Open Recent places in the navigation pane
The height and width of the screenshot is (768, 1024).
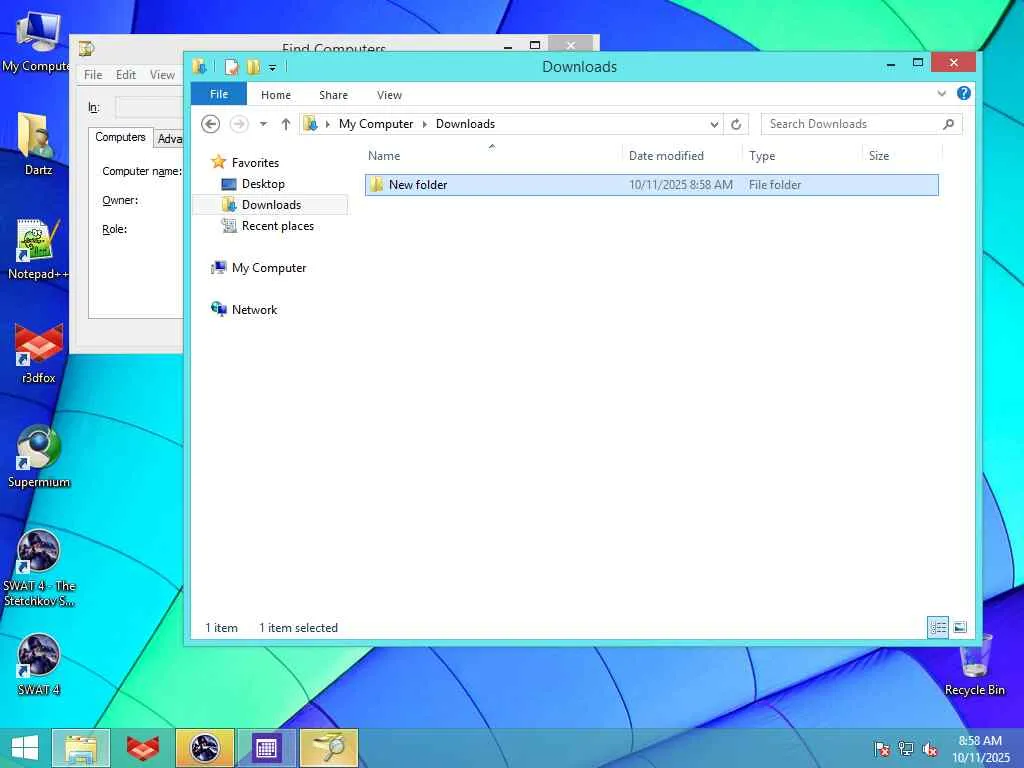278,226
